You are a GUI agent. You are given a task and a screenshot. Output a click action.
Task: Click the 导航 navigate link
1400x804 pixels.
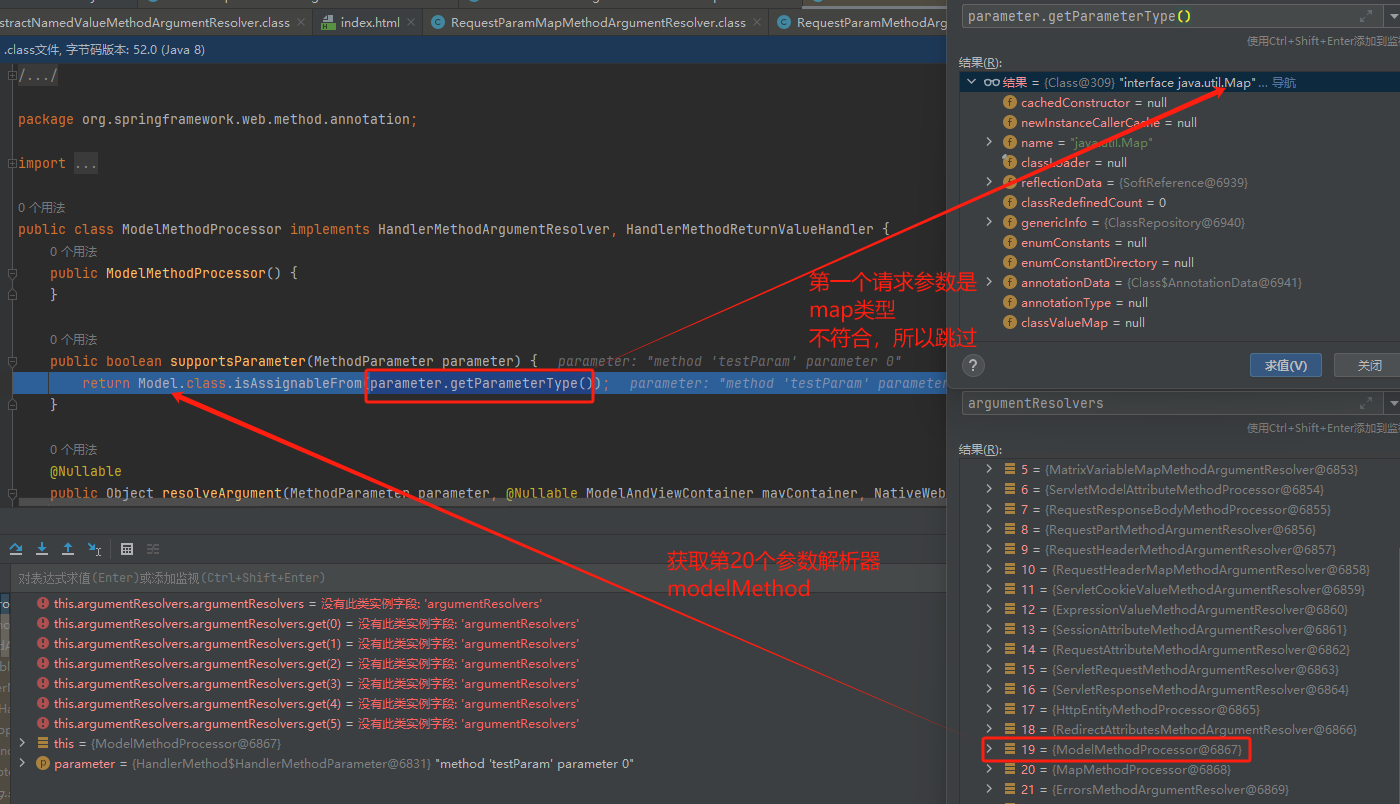1284,83
